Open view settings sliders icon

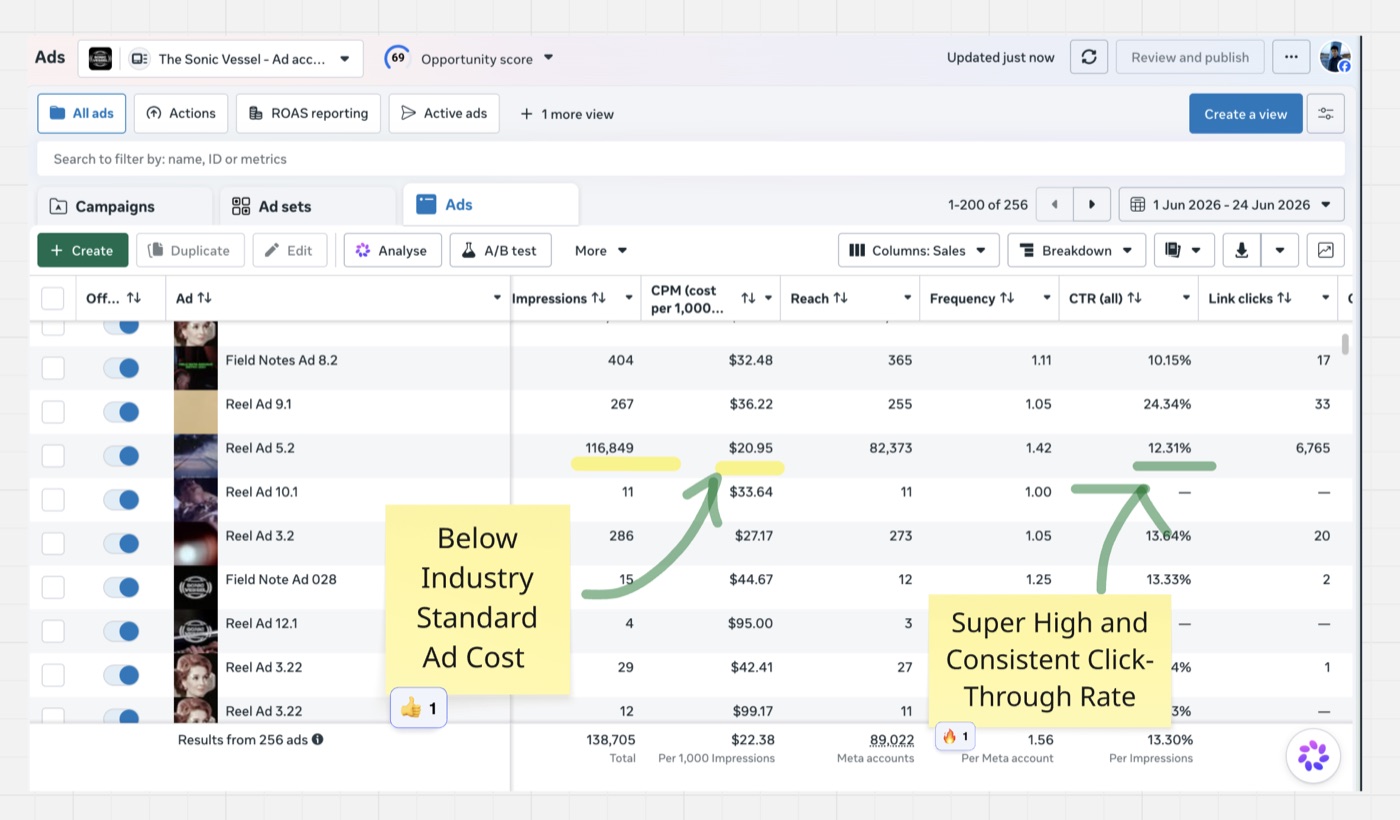(1326, 114)
